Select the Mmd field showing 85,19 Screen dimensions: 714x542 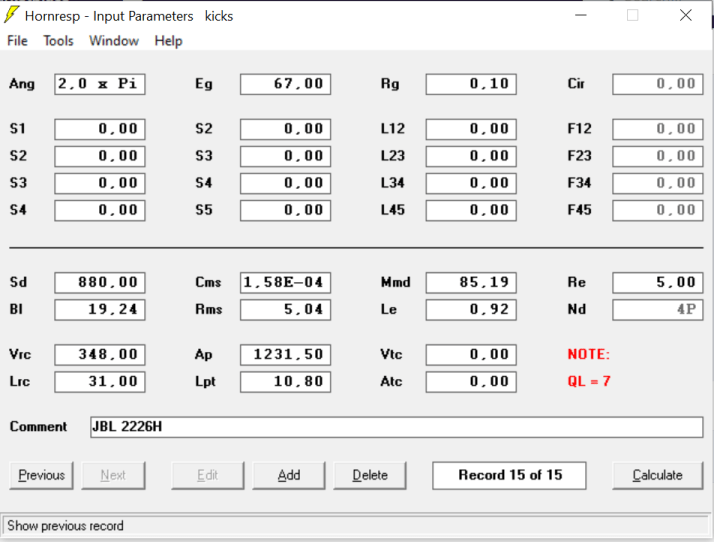pyautogui.click(x=471, y=283)
